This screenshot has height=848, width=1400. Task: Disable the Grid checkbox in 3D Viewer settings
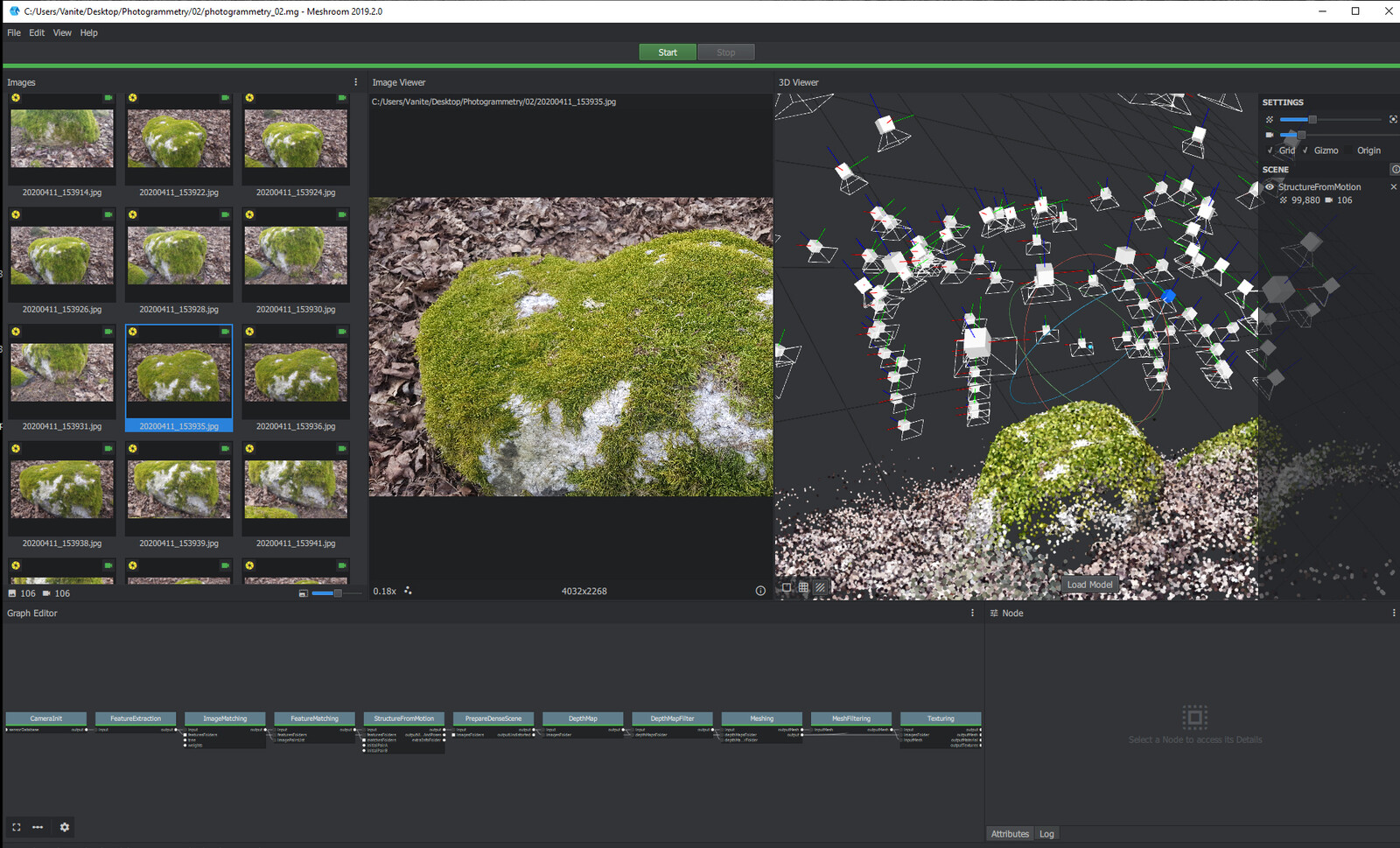pos(1270,150)
